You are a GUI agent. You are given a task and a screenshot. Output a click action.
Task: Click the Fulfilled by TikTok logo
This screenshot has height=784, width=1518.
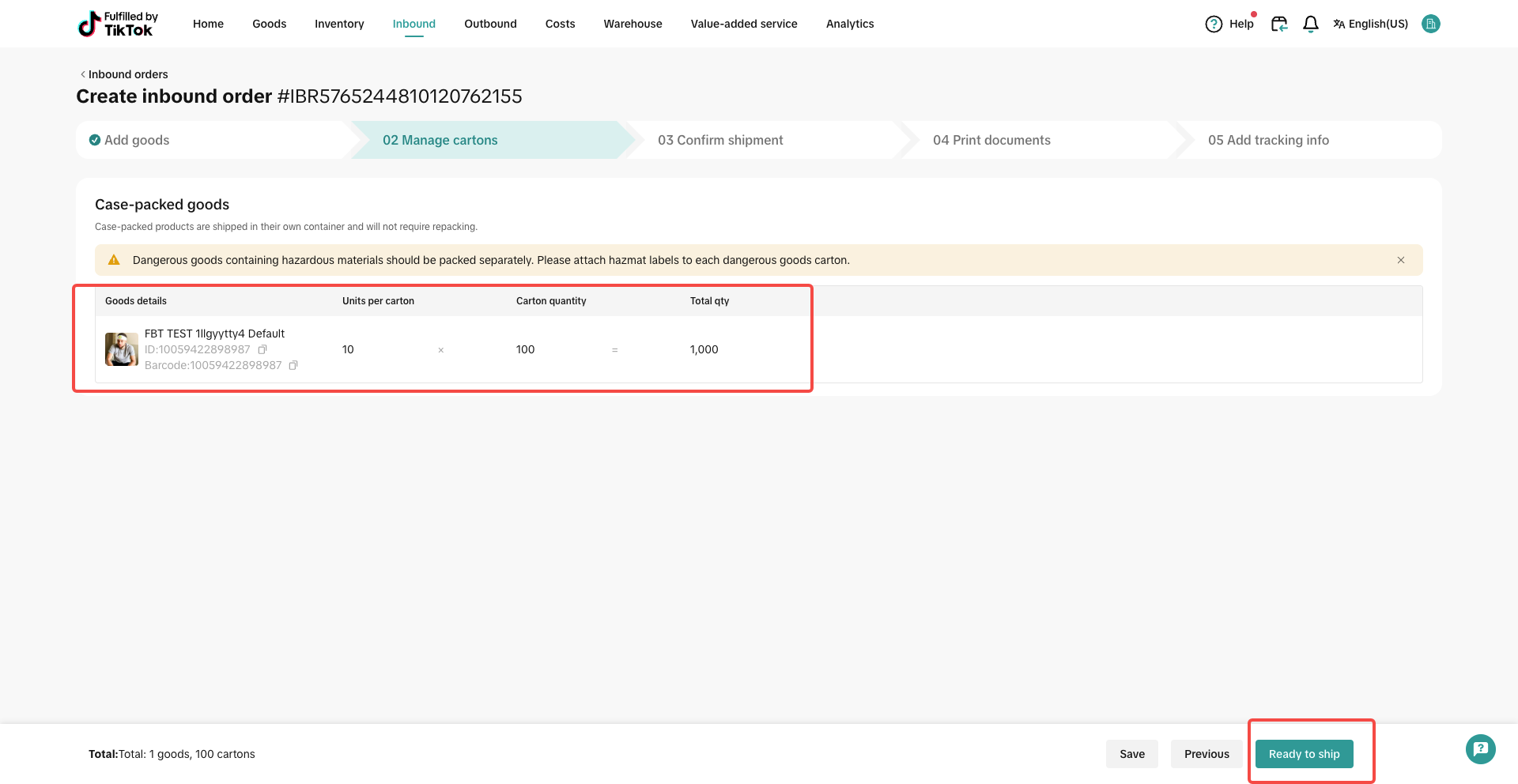[x=118, y=24]
